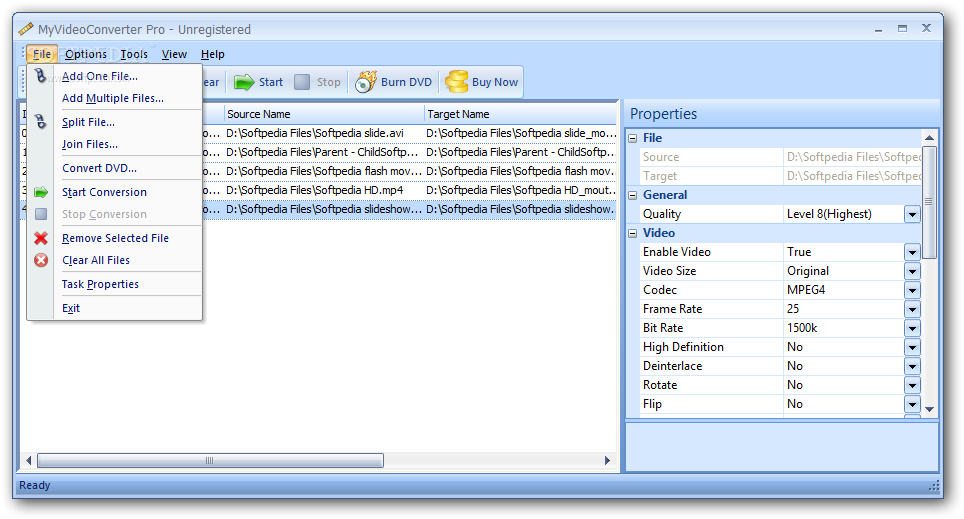This screenshot has width=964, height=519.
Task: Open the Codec dropdown arrow
Action: pyautogui.click(x=912, y=291)
